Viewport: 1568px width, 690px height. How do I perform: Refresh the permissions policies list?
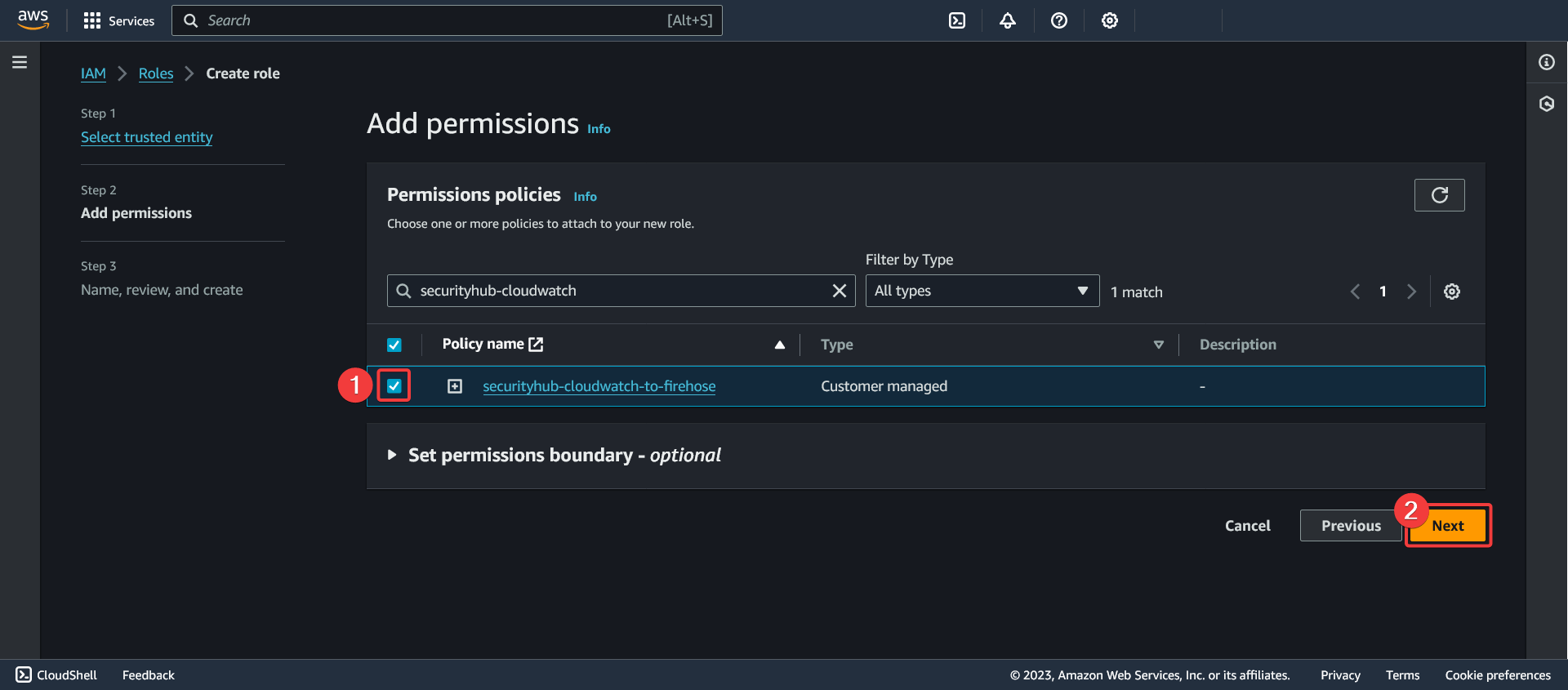(1440, 195)
